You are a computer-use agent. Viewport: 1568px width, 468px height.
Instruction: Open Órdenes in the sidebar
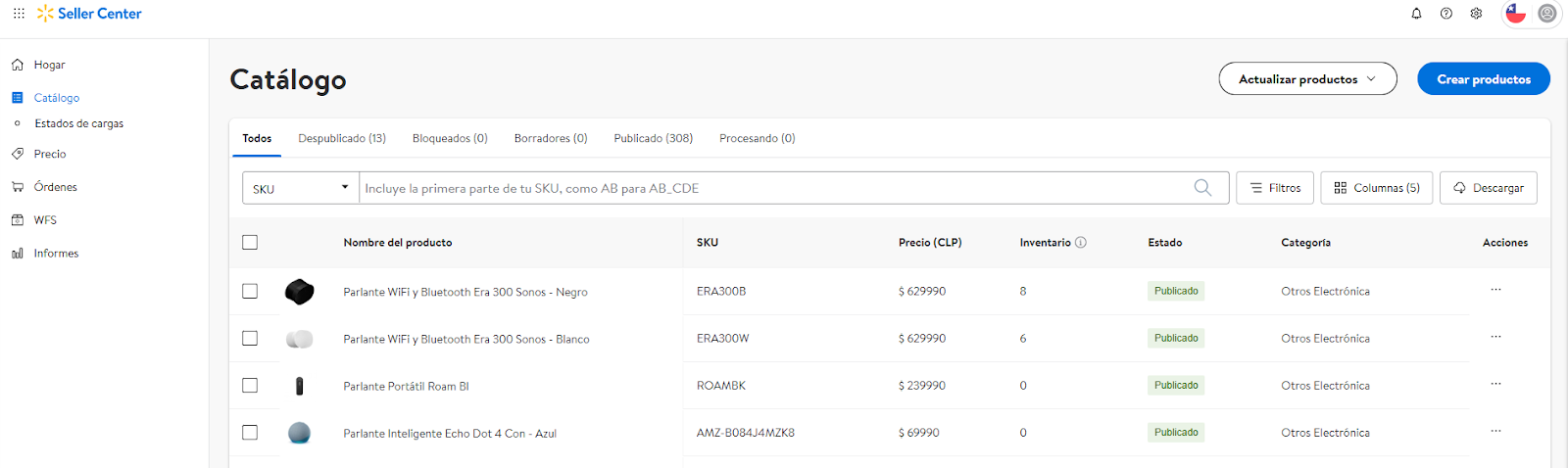coord(56,187)
